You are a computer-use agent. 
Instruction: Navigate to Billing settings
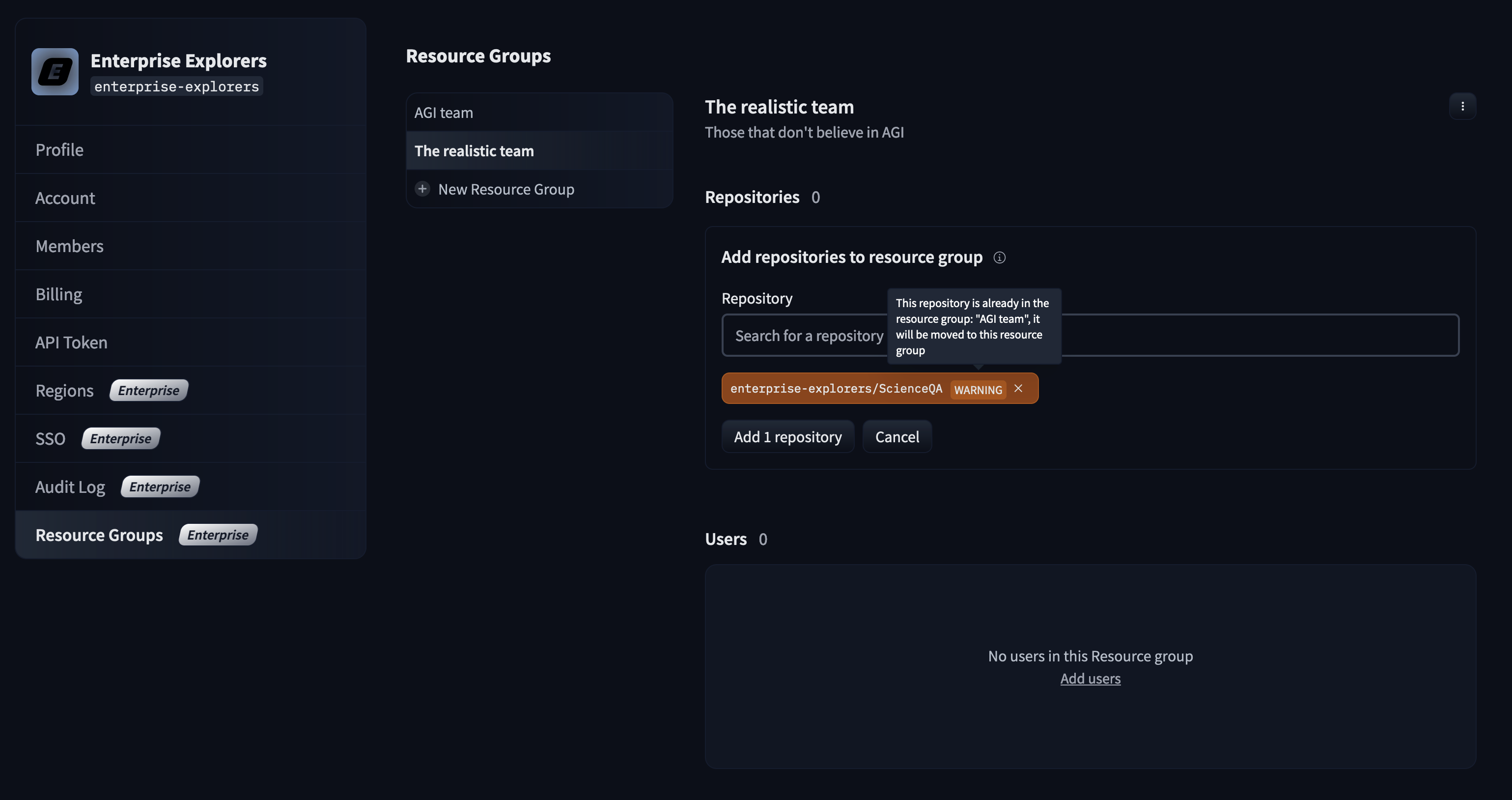pyautogui.click(x=58, y=294)
